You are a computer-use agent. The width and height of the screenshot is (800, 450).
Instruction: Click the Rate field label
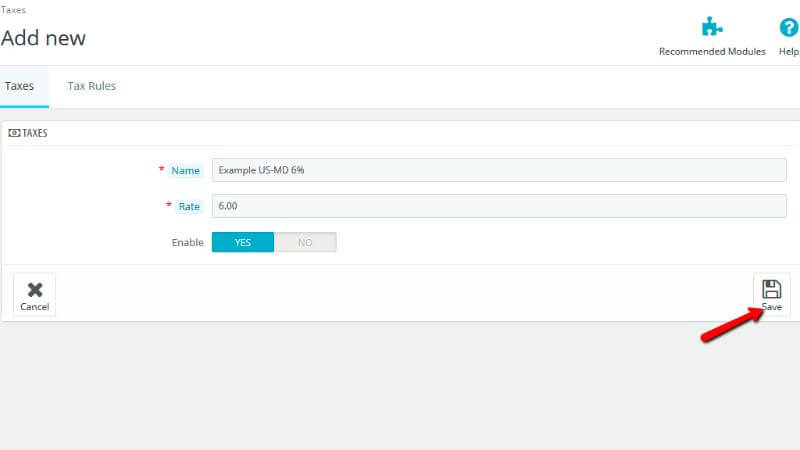[x=189, y=207]
